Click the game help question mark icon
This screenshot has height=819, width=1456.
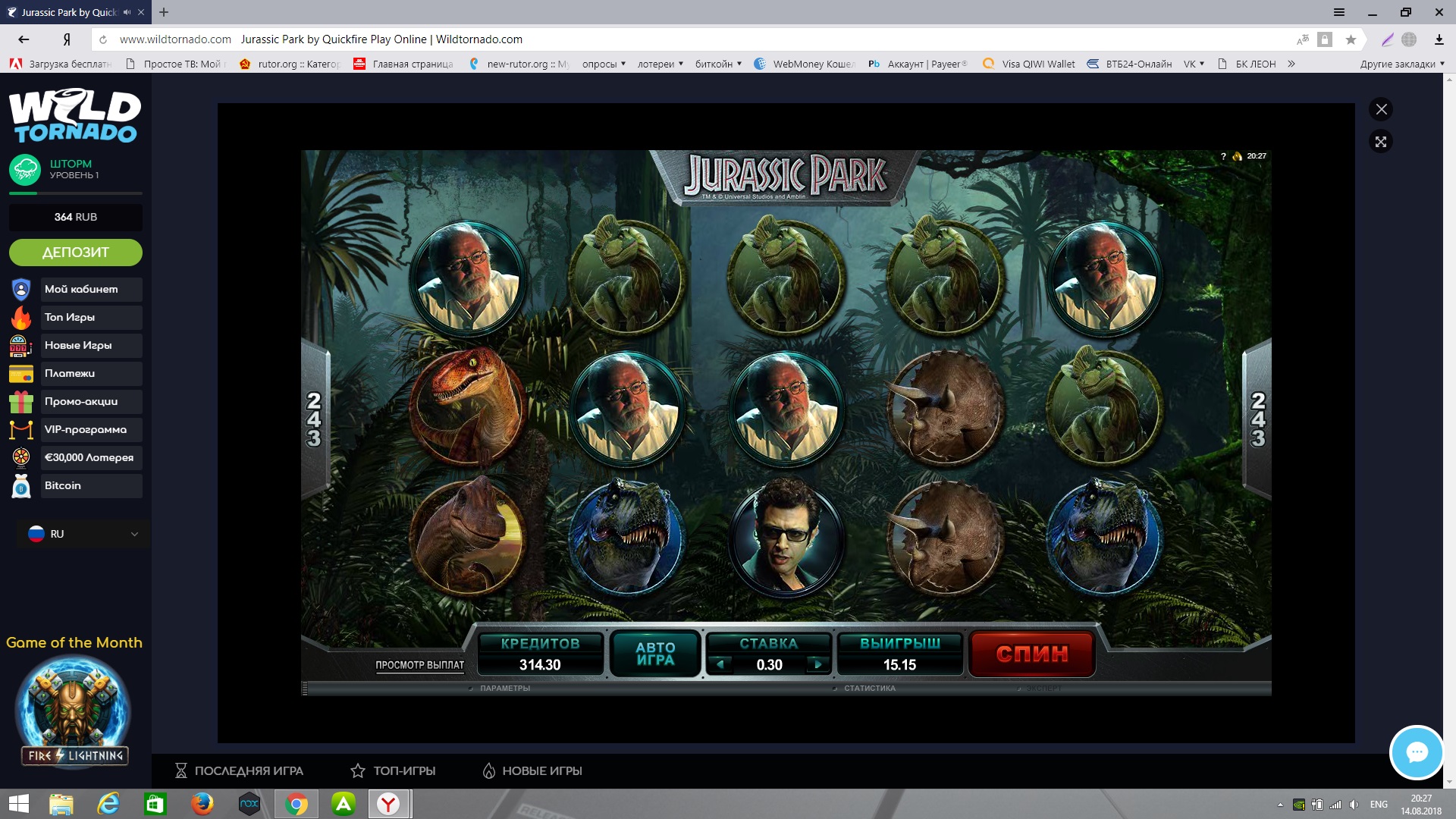[1223, 156]
